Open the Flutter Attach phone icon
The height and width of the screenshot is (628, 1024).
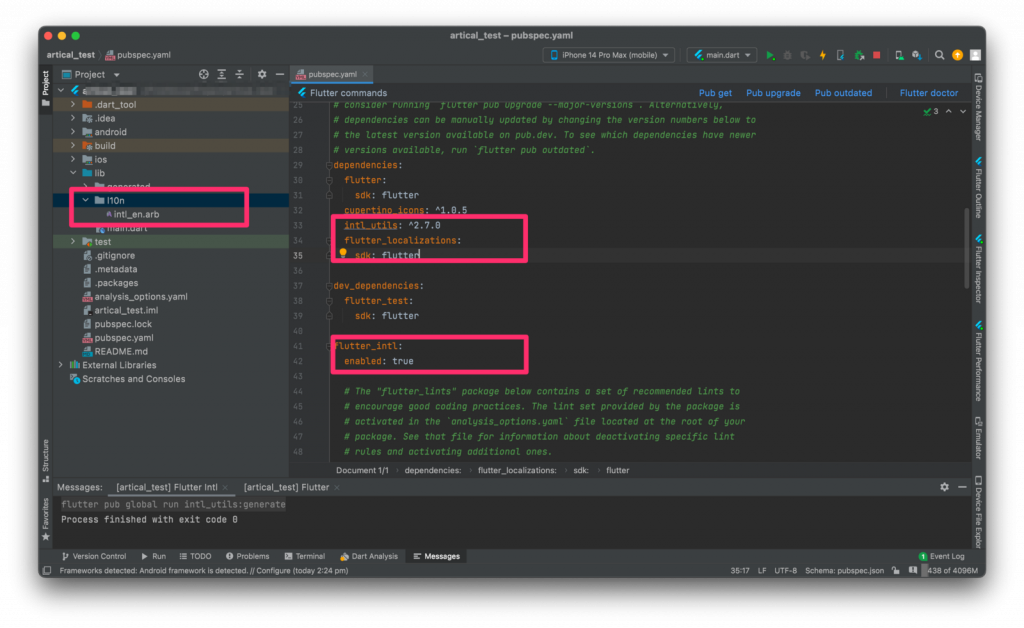pos(840,55)
